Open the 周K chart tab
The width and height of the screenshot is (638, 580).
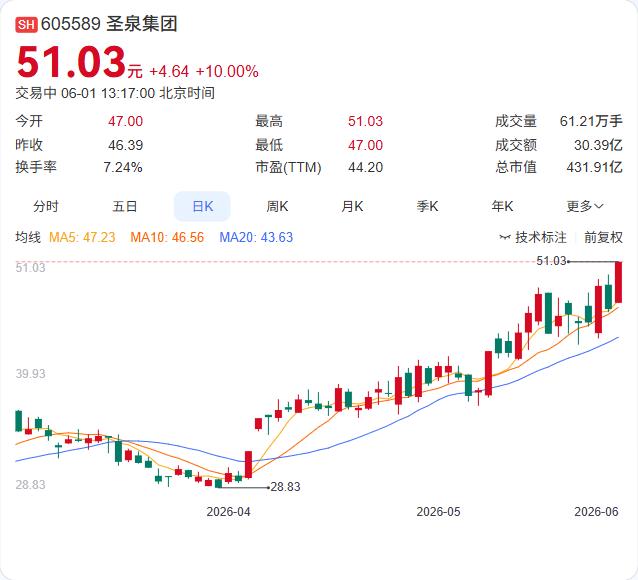(277, 206)
